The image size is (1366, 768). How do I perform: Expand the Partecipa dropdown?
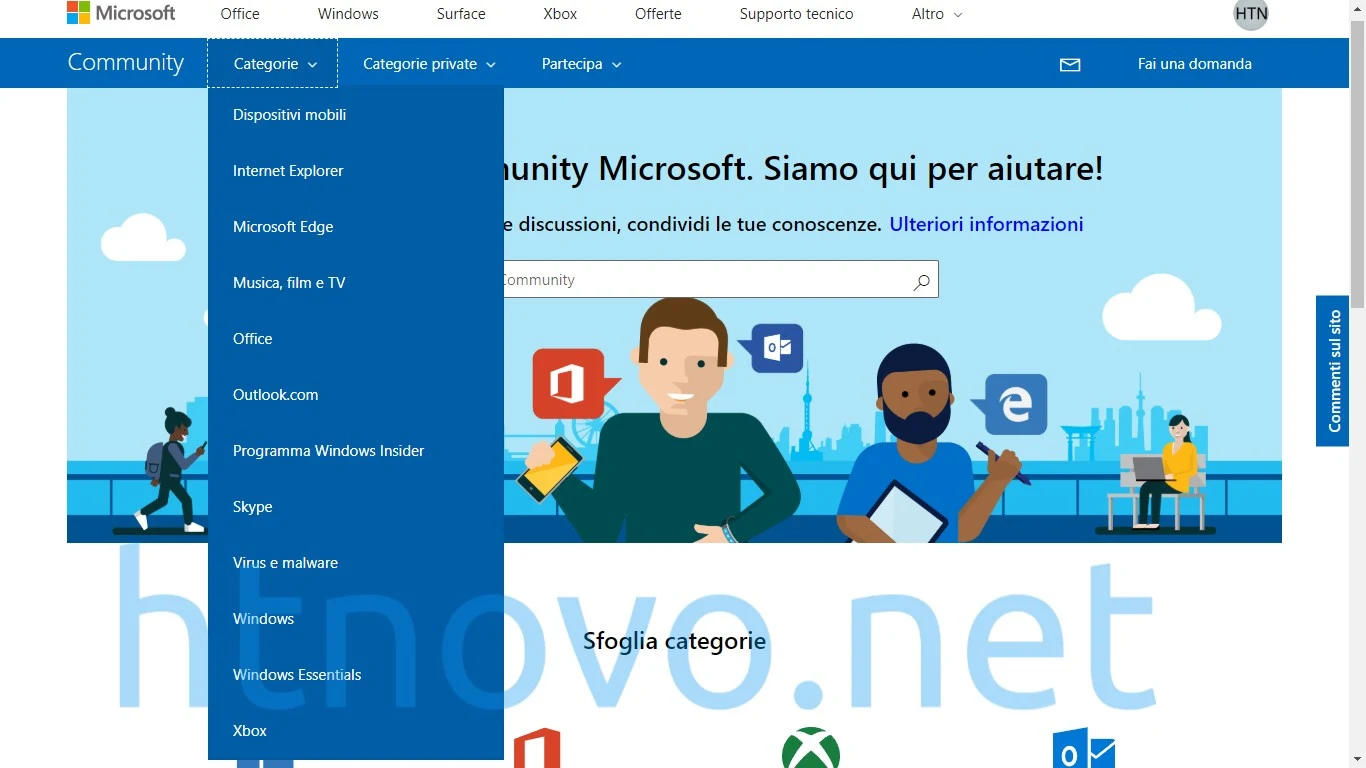pyautogui.click(x=581, y=64)
